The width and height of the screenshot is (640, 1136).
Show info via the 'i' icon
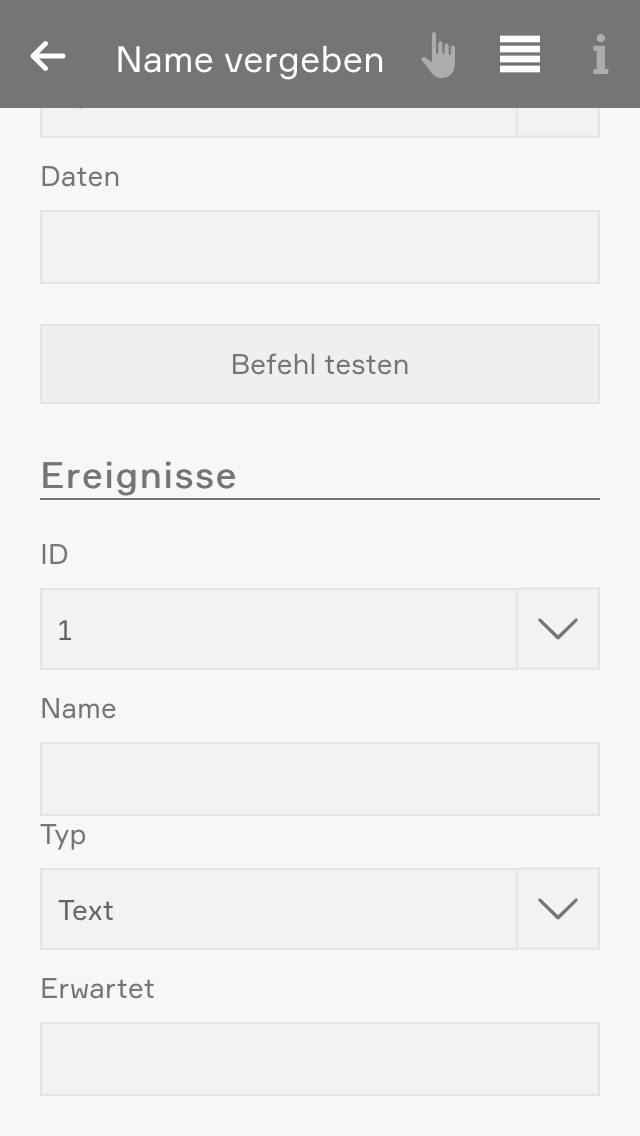[600, 56]
